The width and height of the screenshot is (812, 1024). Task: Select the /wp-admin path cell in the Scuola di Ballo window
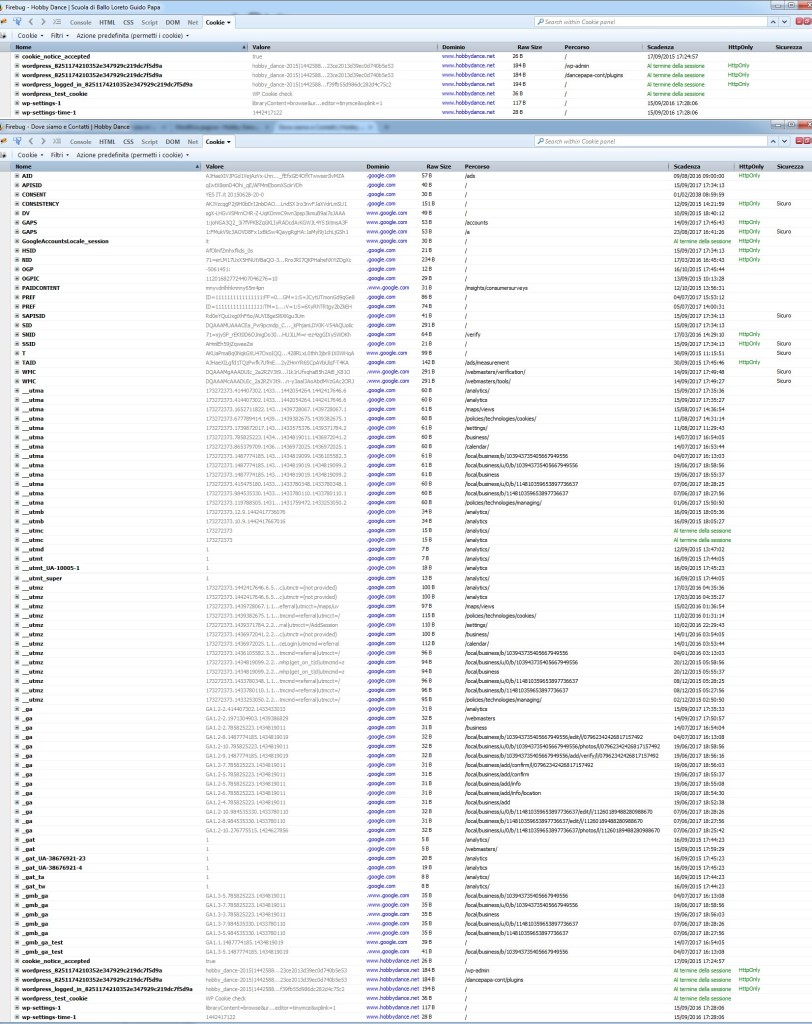[577, 66]
